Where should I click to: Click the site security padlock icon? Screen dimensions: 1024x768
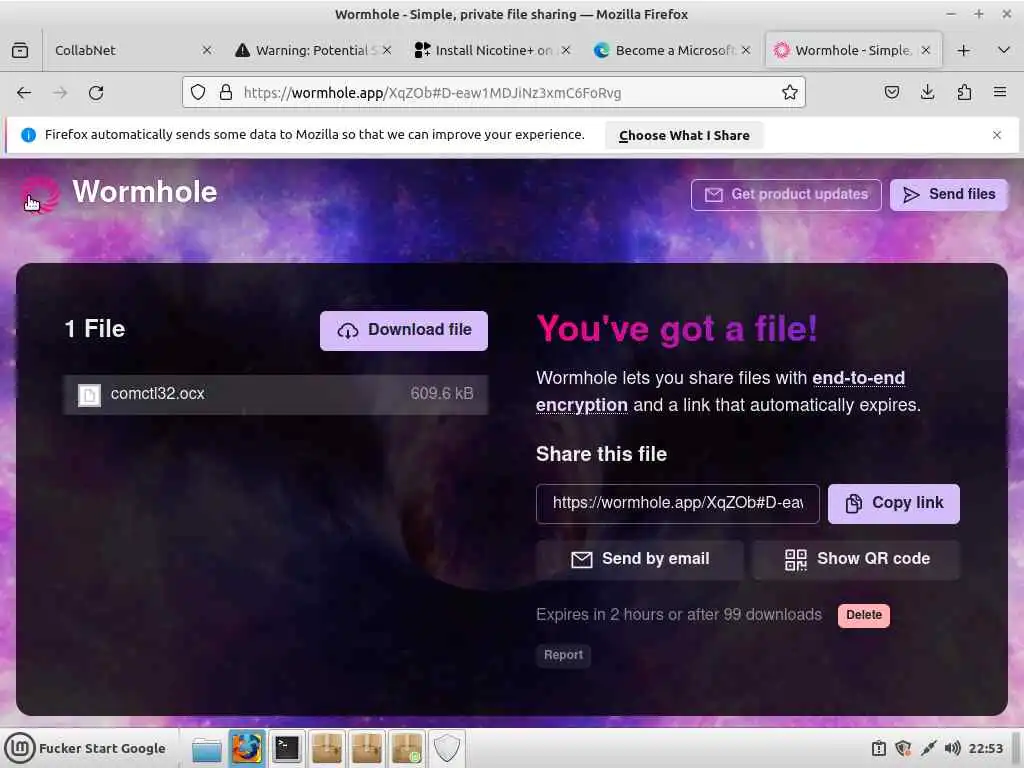226,93
